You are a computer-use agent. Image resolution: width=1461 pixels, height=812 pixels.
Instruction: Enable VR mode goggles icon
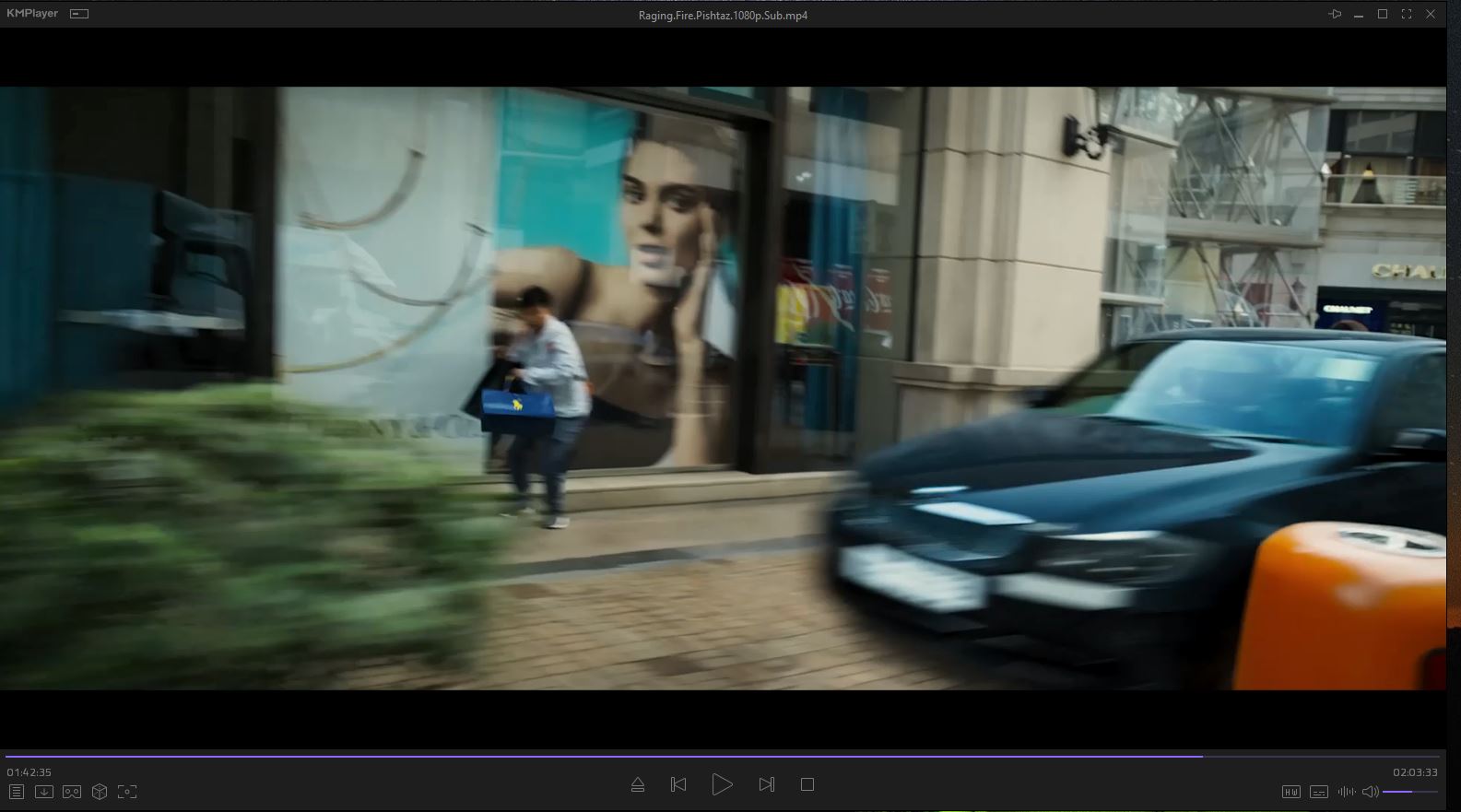[x=72, y=792]
